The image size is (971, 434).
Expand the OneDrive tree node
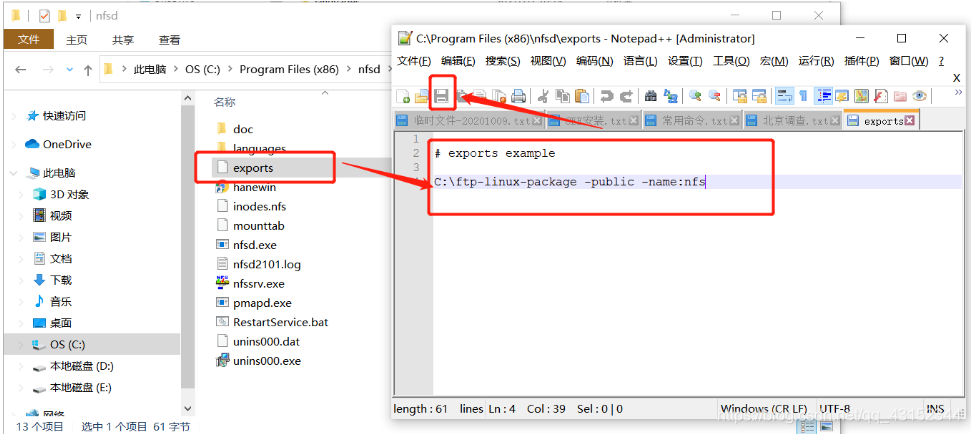(x=15, y=144)
